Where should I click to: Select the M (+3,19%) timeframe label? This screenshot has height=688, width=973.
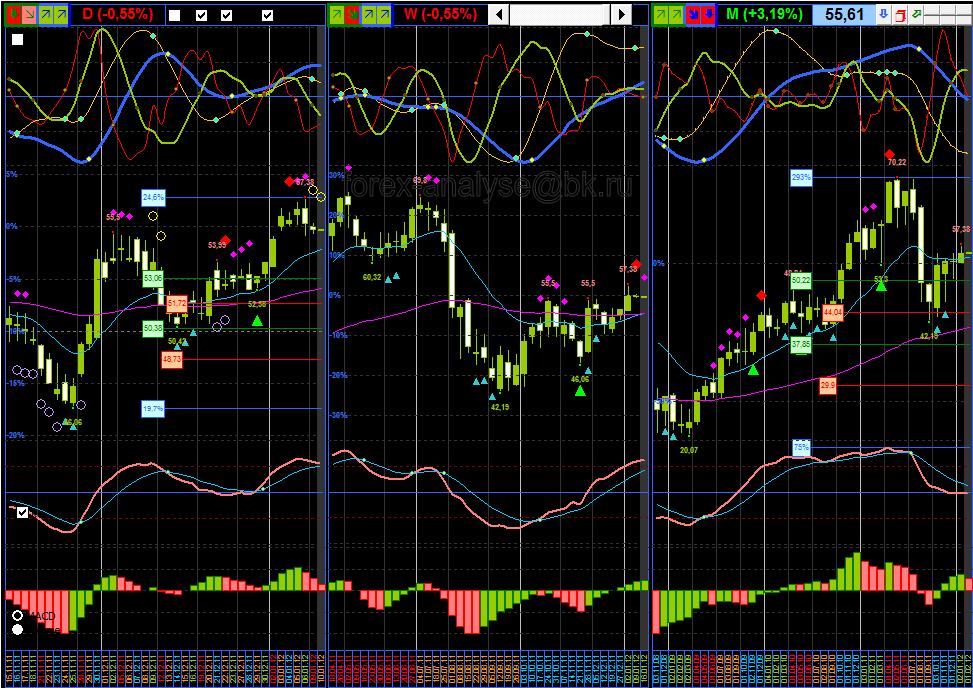click(x=763, y=14)
